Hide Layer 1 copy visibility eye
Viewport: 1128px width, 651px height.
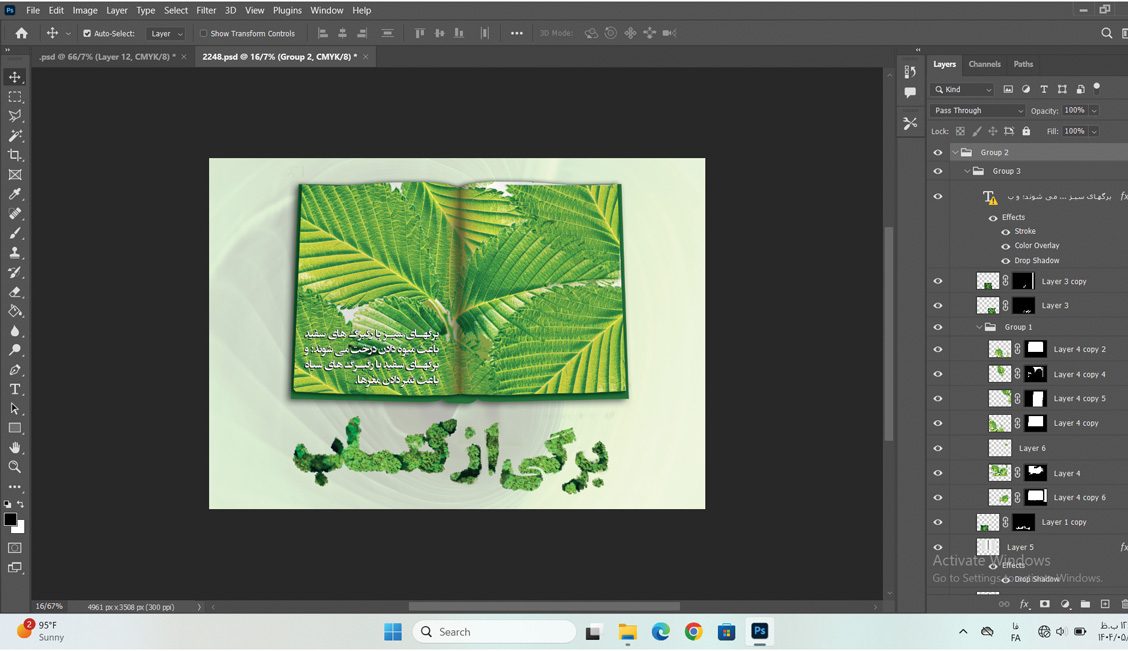coord(937,522)
